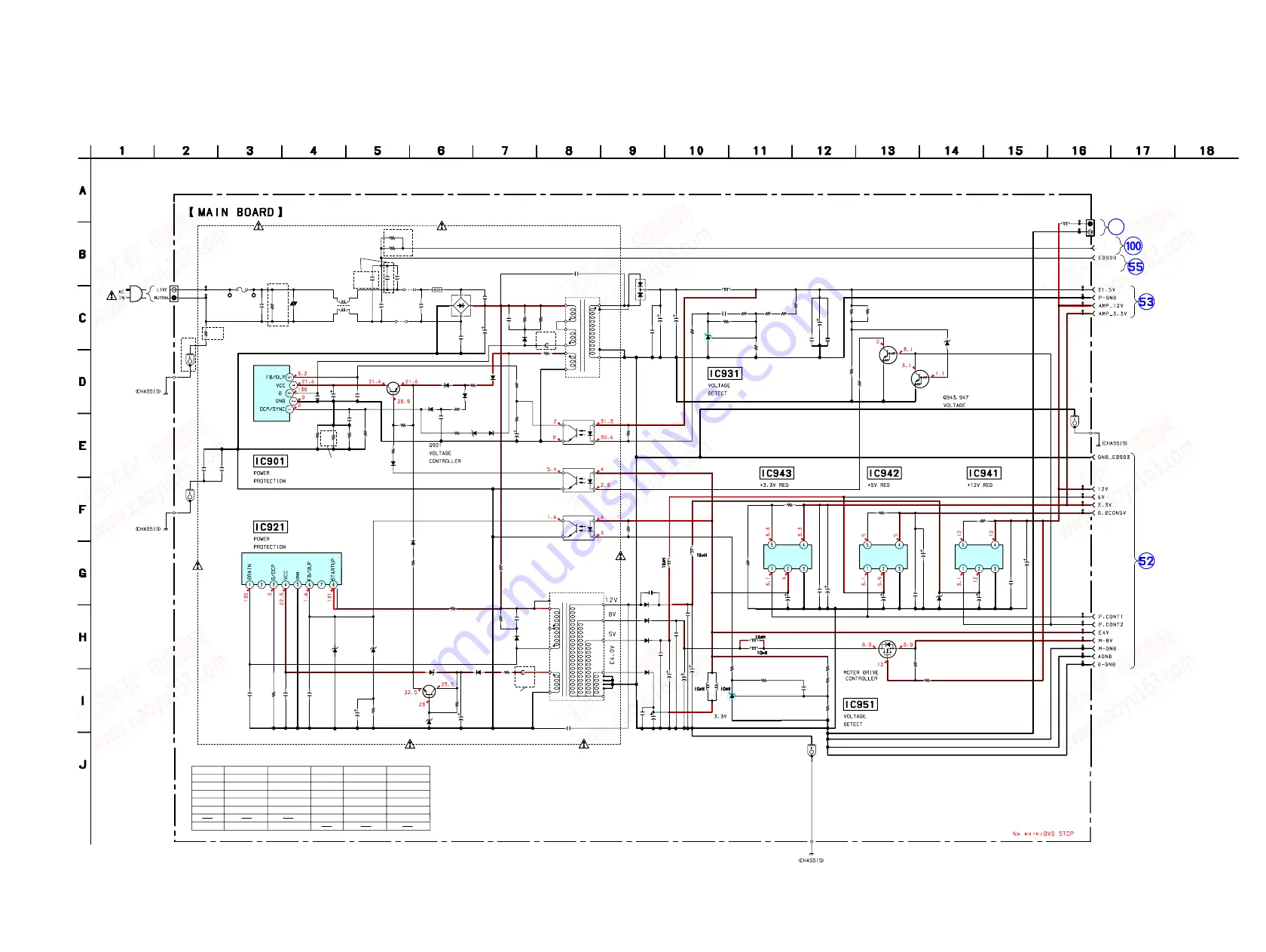Click the MAIN BOARD title
1266x952 pixels.
(x=236, y=213)
